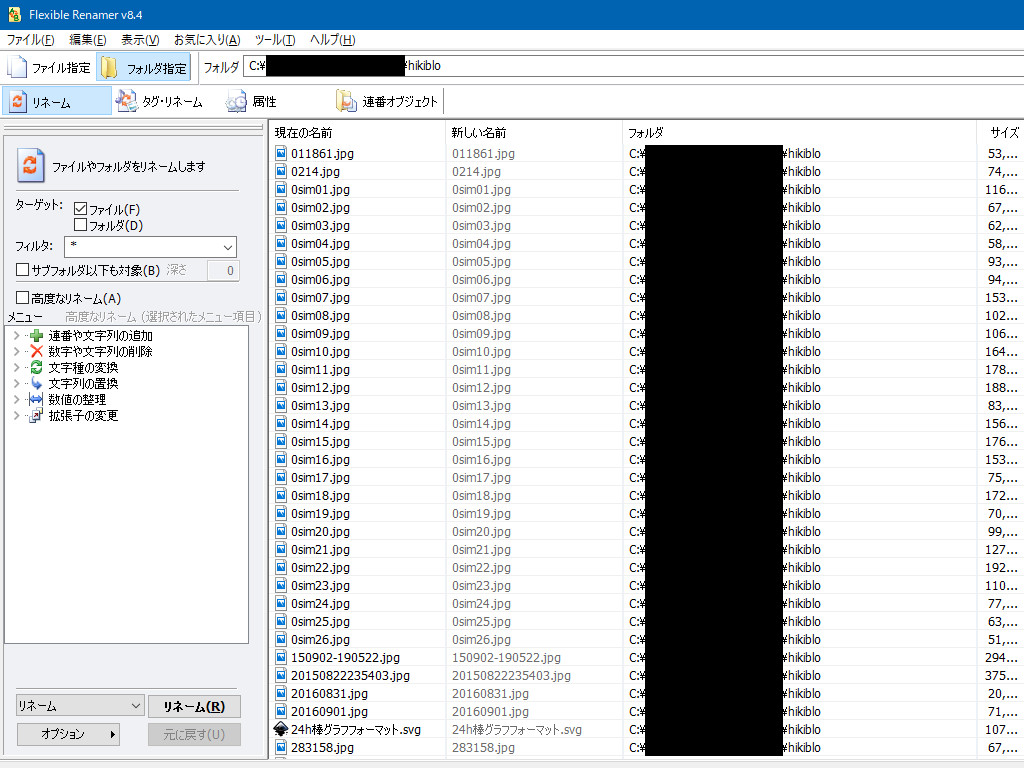This screenshot has width=1024, height=768.
Task: Open the オプション button submenu
Action: coord(69,734)
